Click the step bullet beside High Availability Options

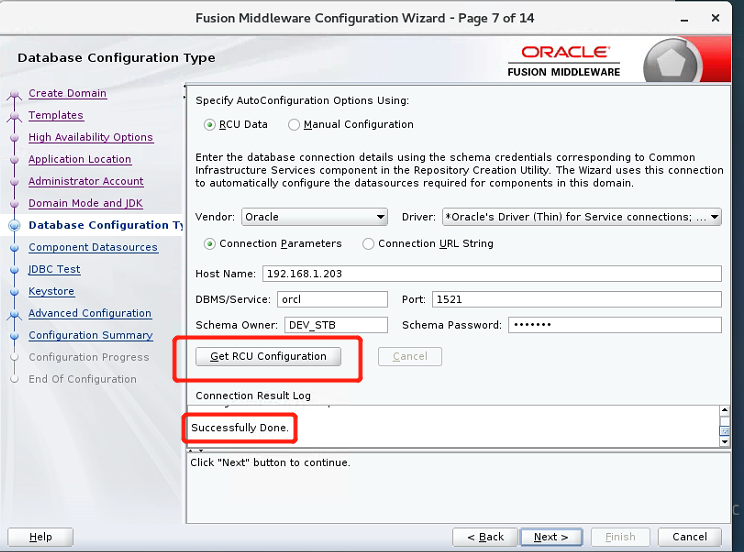click(15, 137)
